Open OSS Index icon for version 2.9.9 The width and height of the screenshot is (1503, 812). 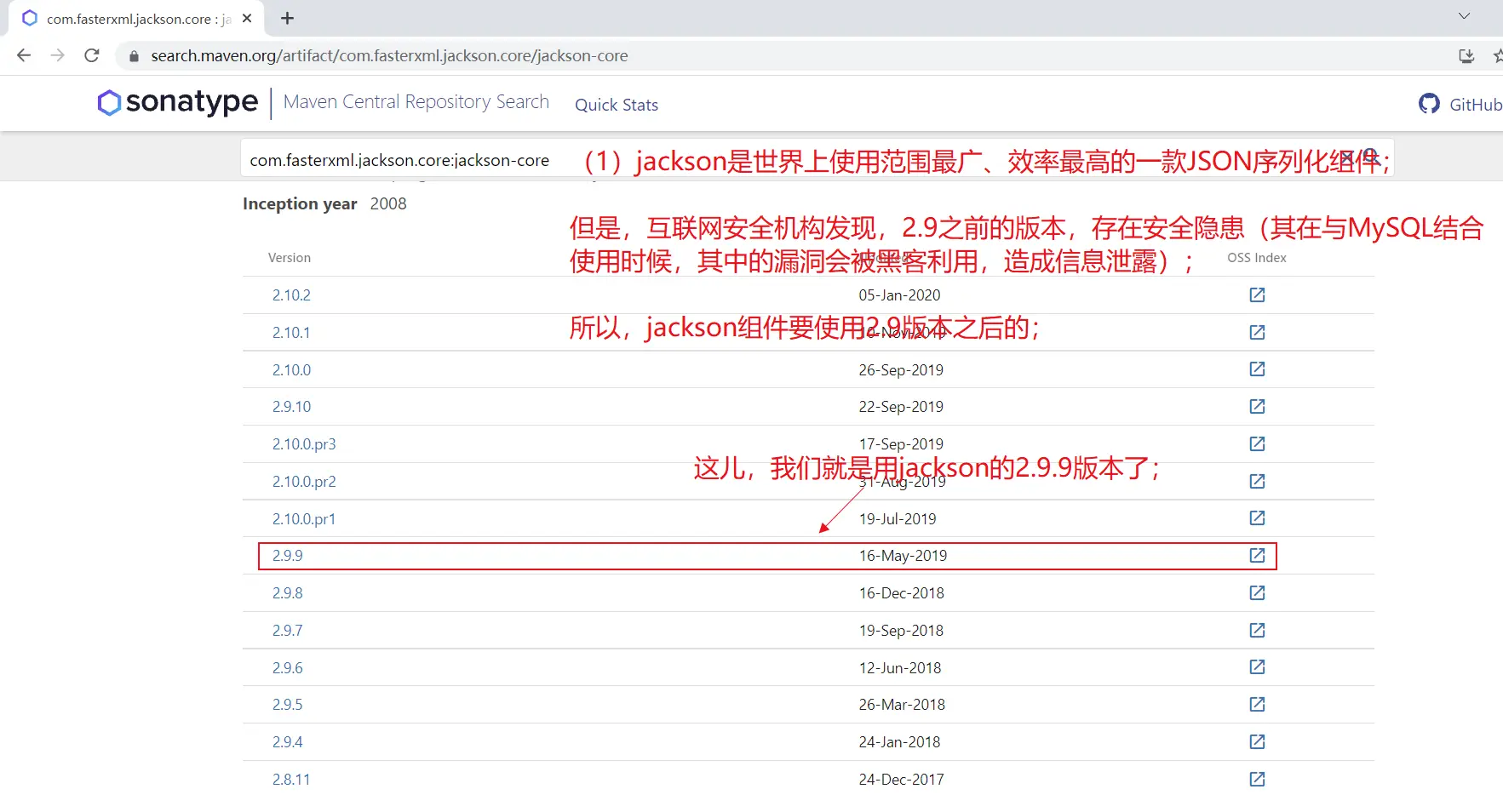(x=1257, y=555)
